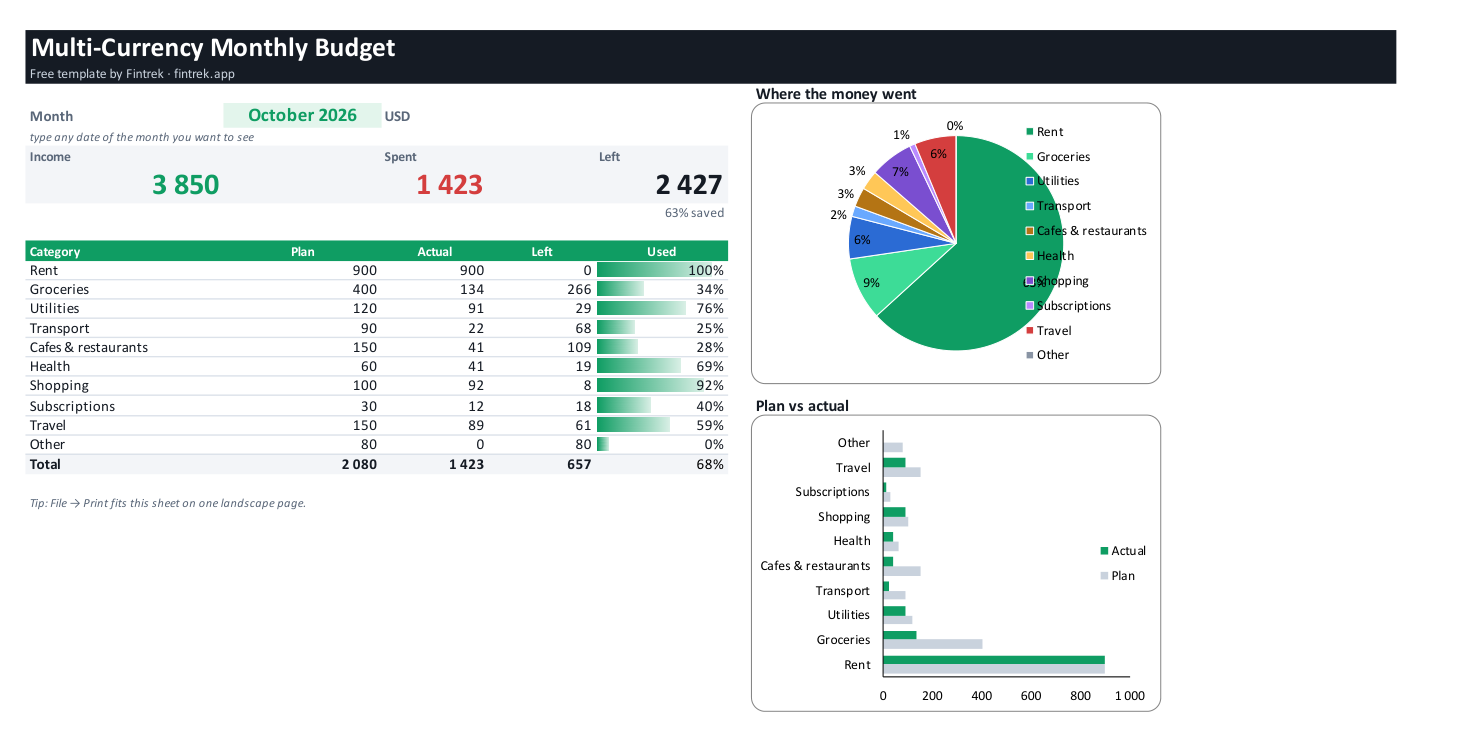This screenshot has width=1472, height=736.
Task: Select the Used column header
Action: point(661,252)
